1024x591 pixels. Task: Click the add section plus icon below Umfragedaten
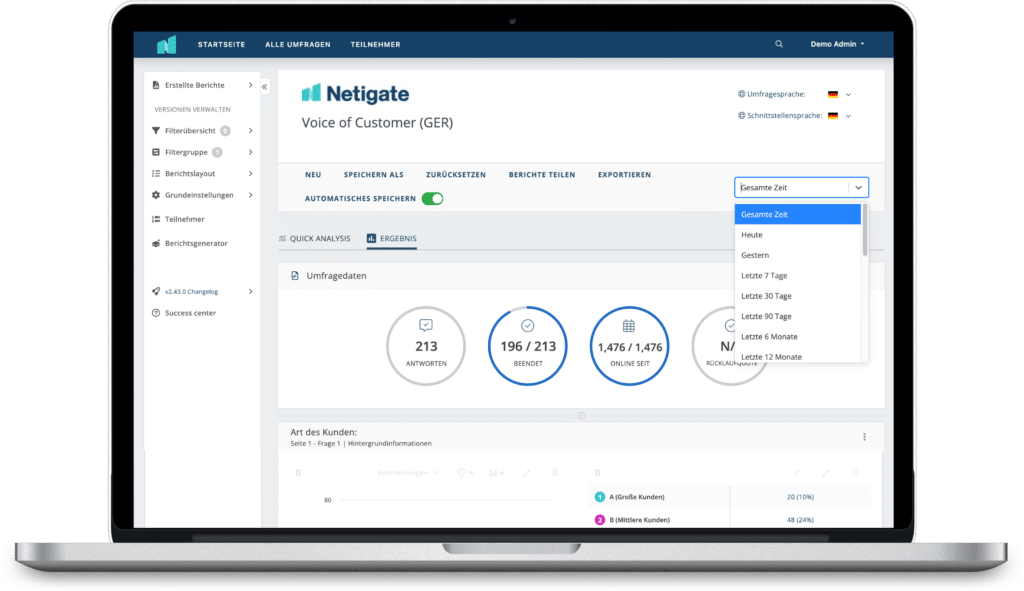pyautogui.click(x=581, y=415)
